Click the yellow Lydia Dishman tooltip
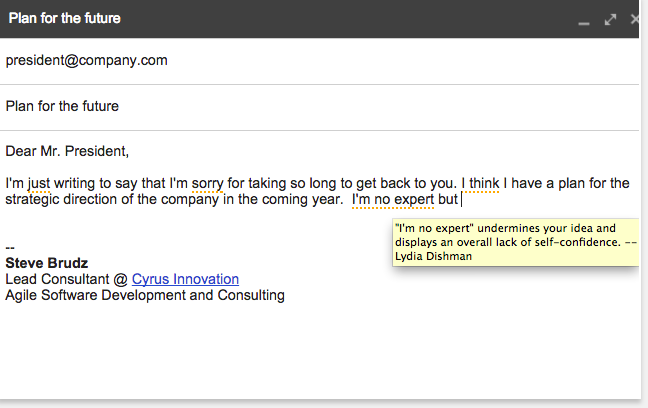 (x=515, y=242)
